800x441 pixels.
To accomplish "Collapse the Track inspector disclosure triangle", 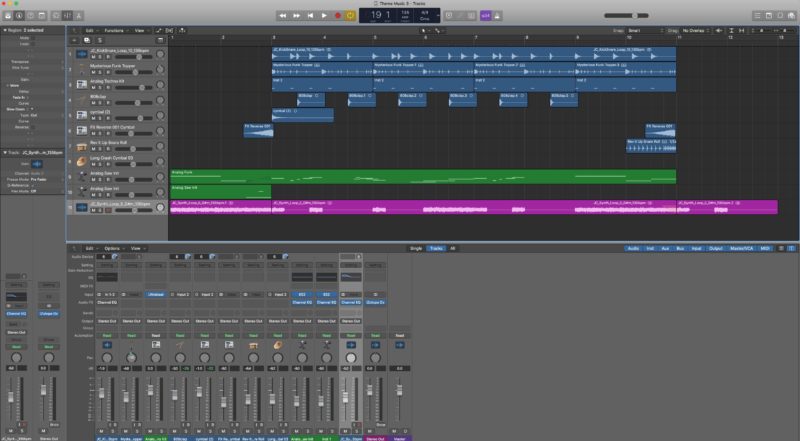I will coord(5,153).
